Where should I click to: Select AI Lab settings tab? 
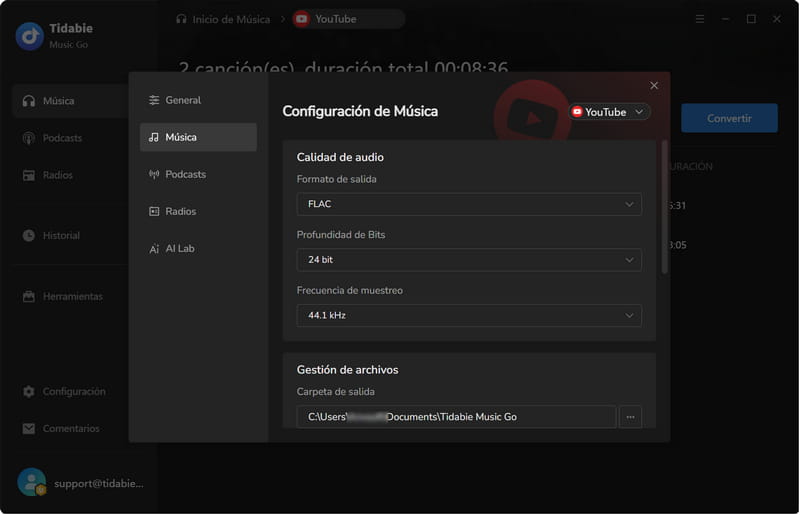pos(198,249)
